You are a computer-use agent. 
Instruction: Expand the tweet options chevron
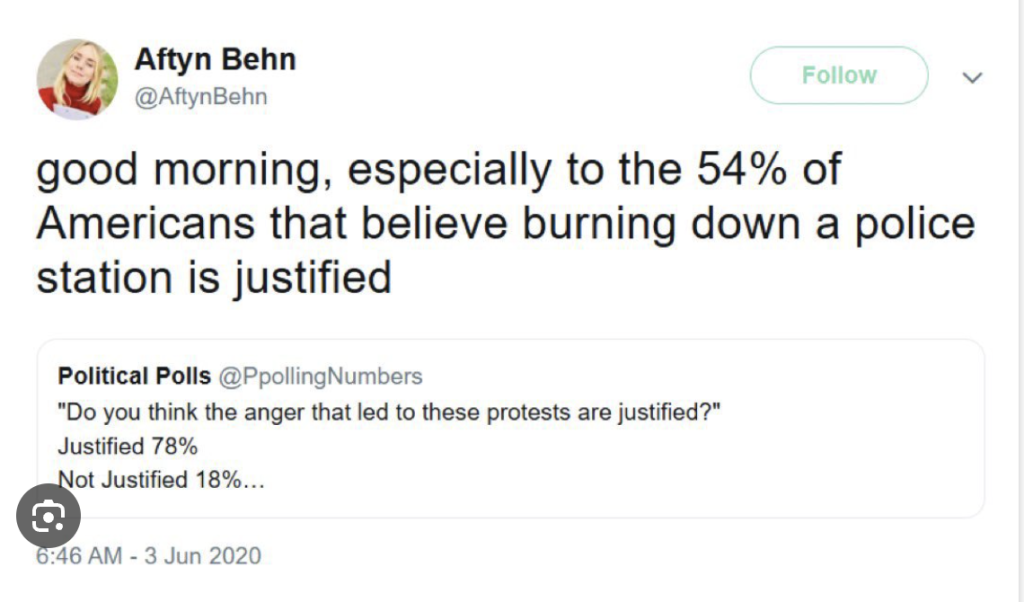point(971,77)
